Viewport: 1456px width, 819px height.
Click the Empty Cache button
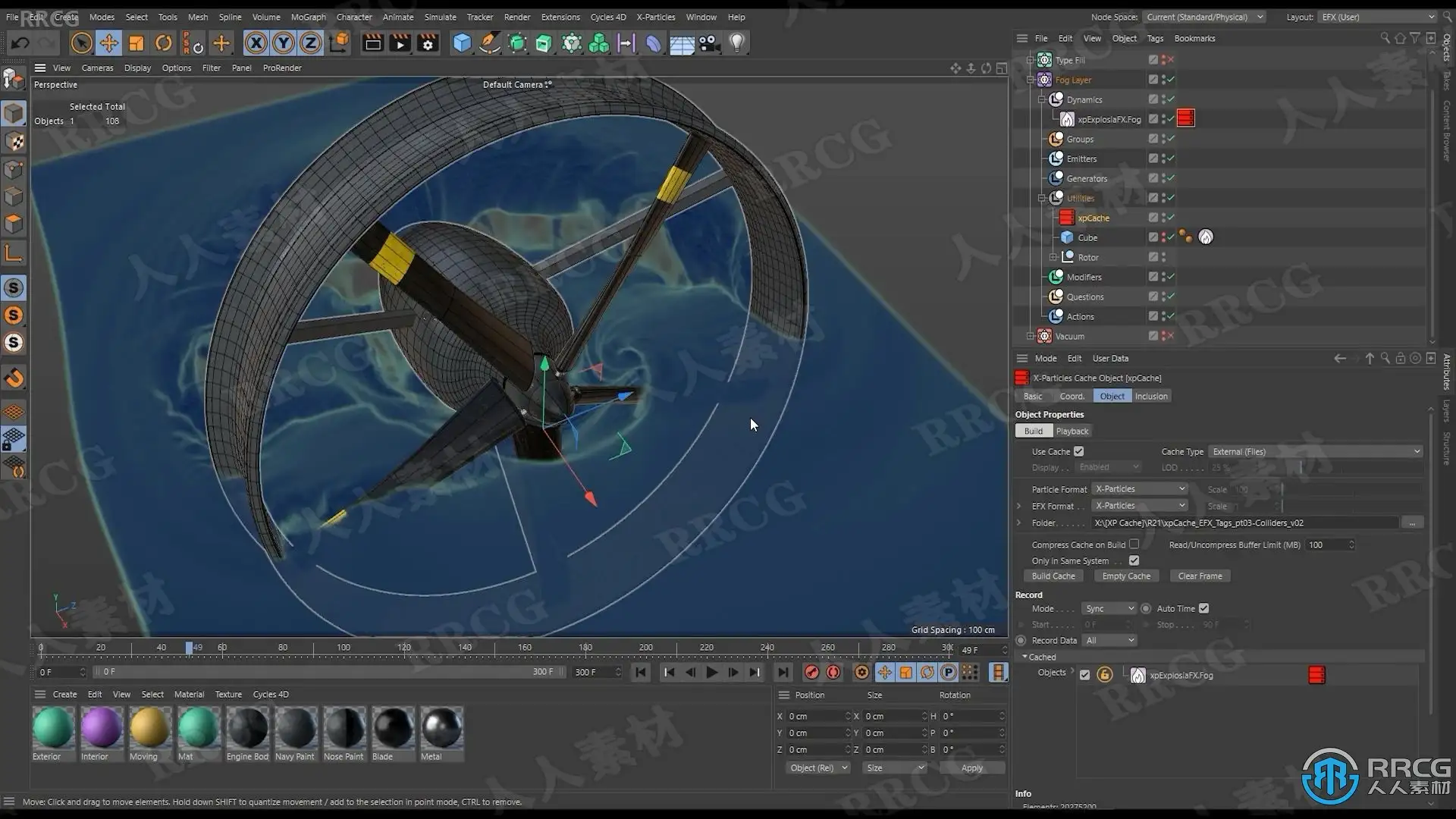coord(1126,576)
